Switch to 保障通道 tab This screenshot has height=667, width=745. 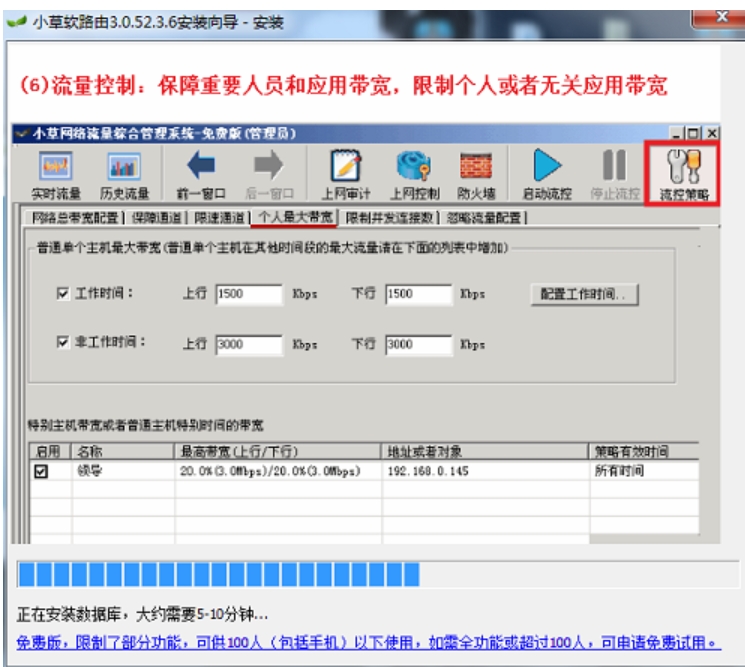(x=156, y=218)
